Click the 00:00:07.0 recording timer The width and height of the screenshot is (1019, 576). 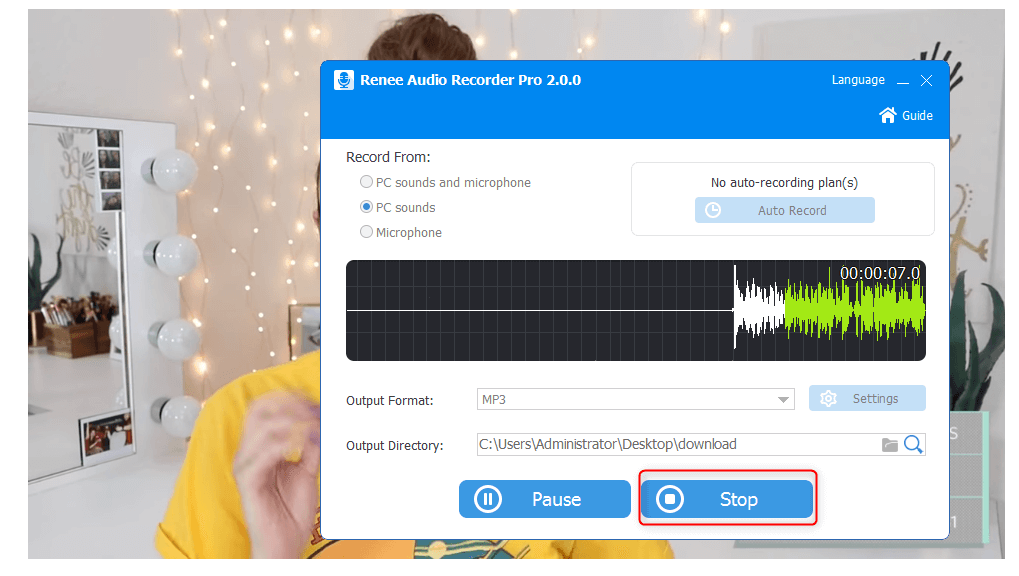point(879,273)
